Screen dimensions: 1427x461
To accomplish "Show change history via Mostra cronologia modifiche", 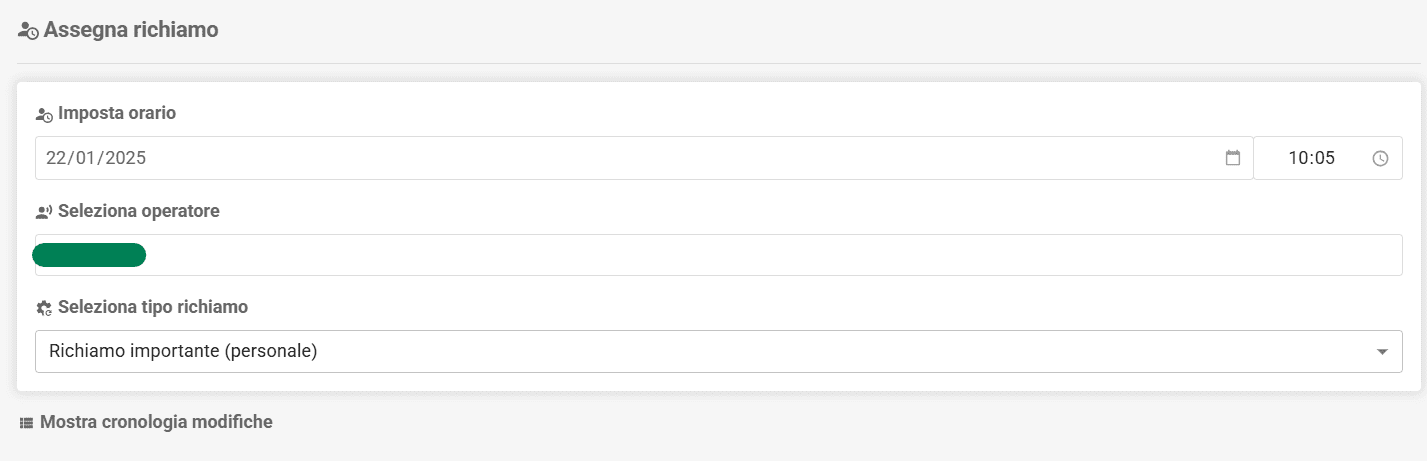I will click(x=156, y=422).
